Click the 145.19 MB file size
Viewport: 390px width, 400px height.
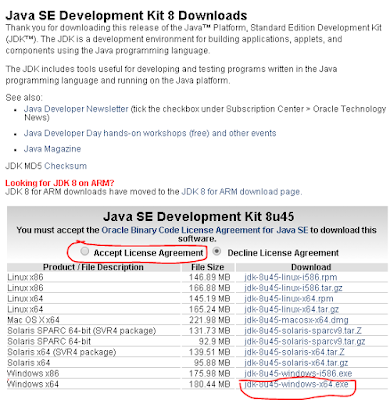click(210, 299)
